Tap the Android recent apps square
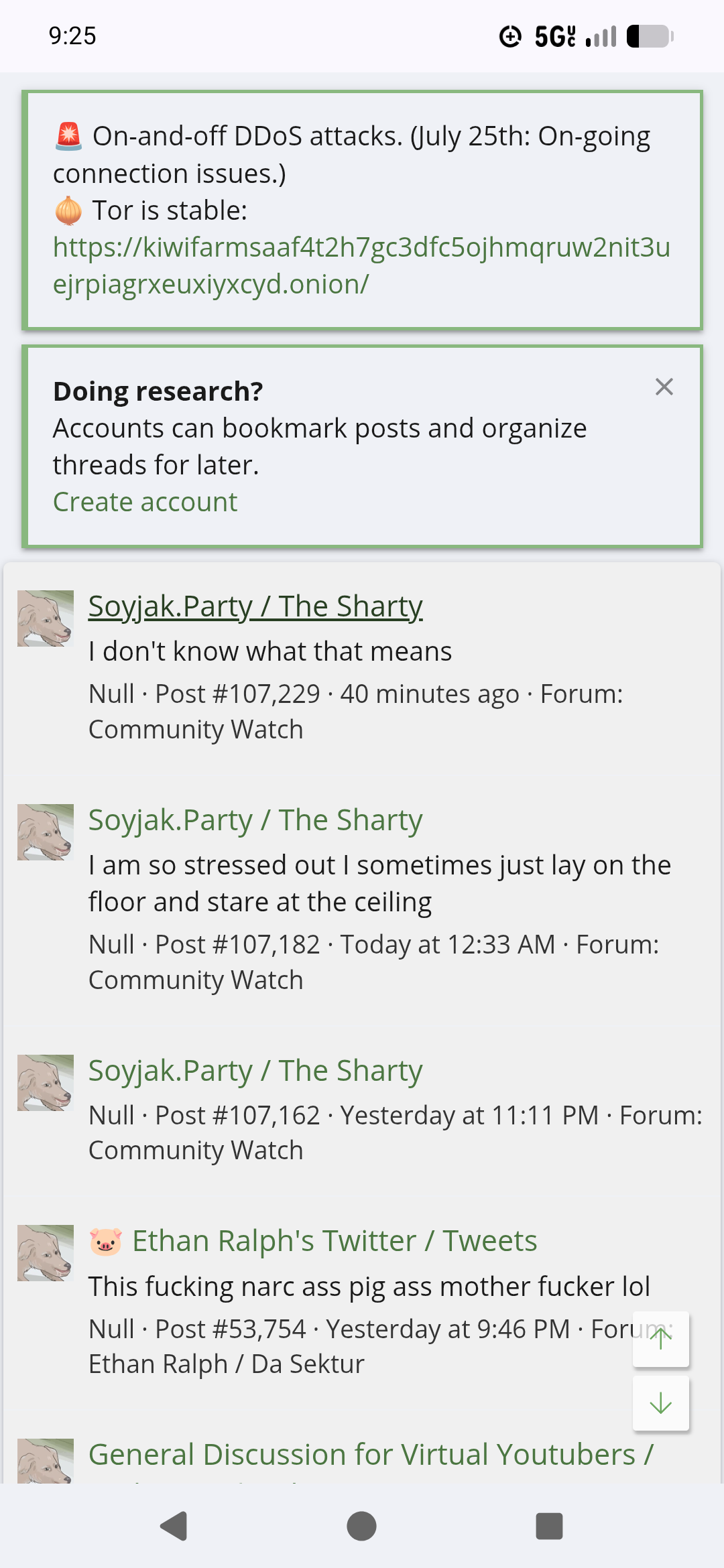The width and height of the screenshot is (724, 1568). coord(549,1526)
